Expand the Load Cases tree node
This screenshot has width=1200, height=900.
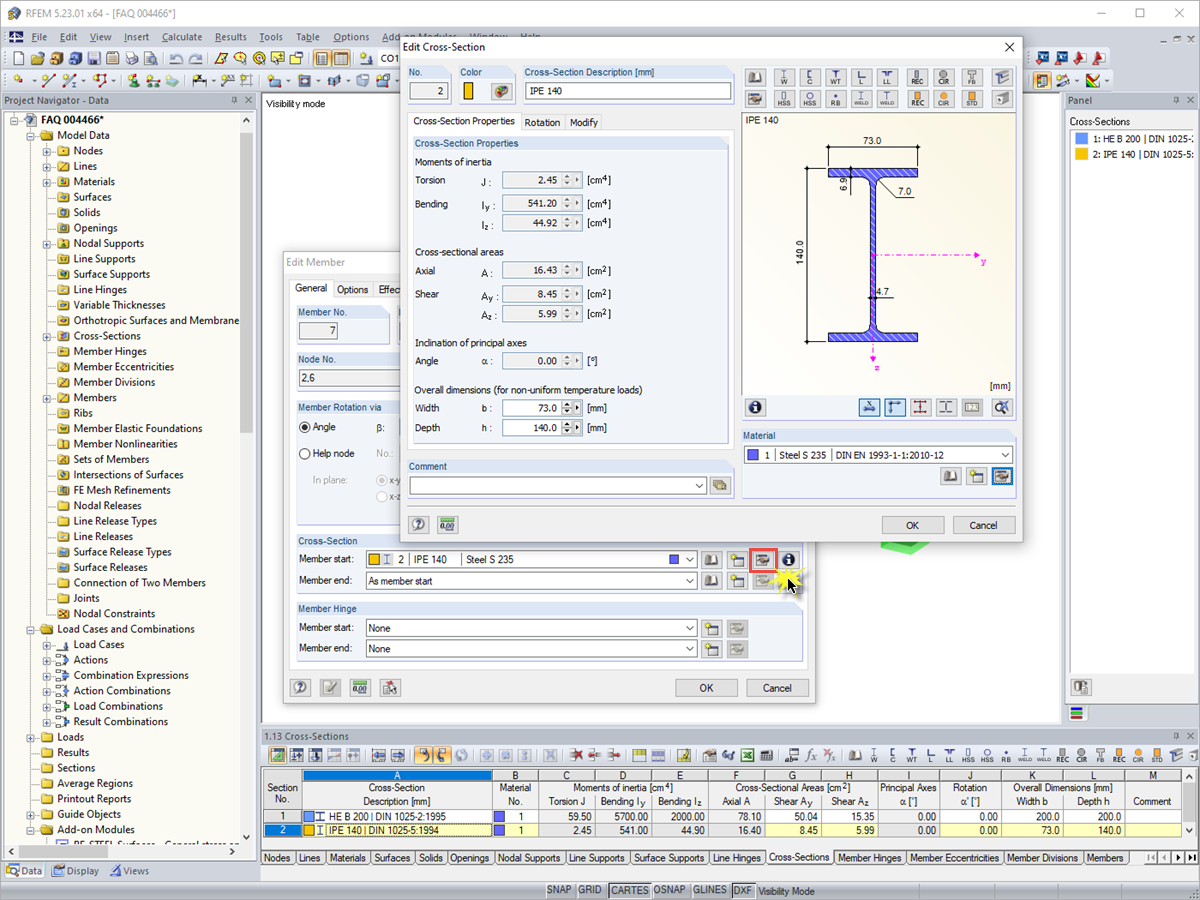(46, 645)
